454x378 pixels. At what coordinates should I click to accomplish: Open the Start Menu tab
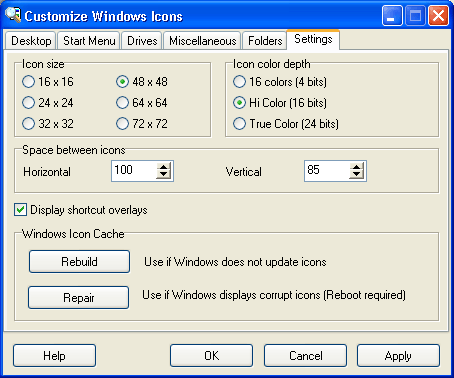tap(89, 41)
